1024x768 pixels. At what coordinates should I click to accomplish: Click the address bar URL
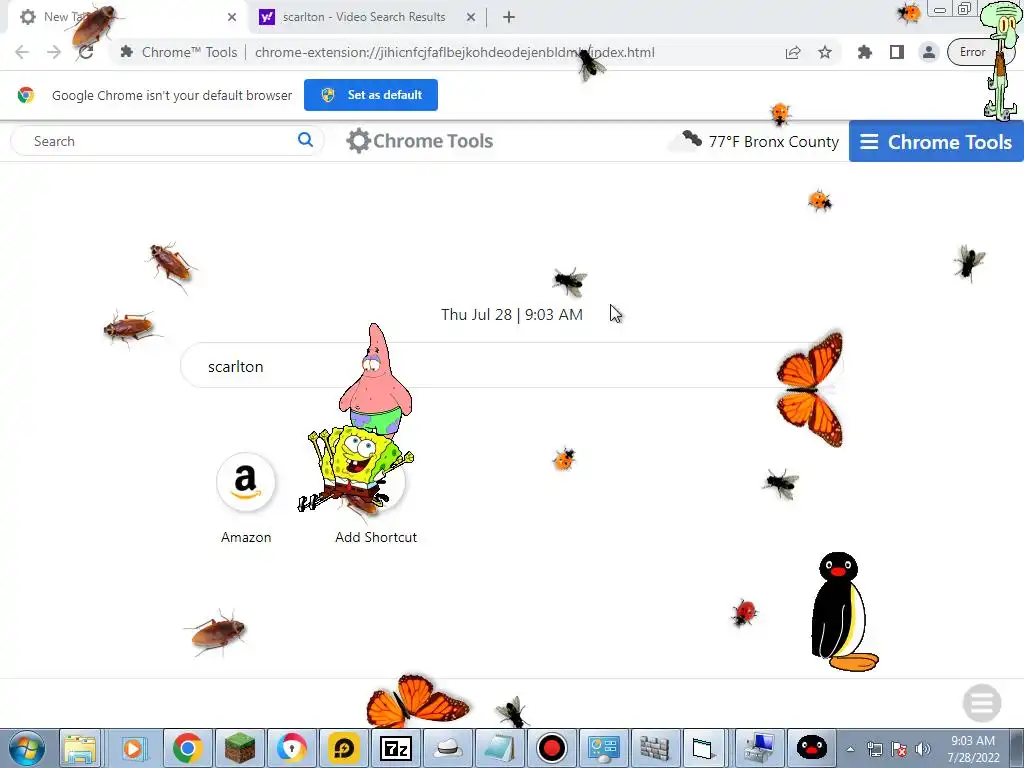click(455, 52)
